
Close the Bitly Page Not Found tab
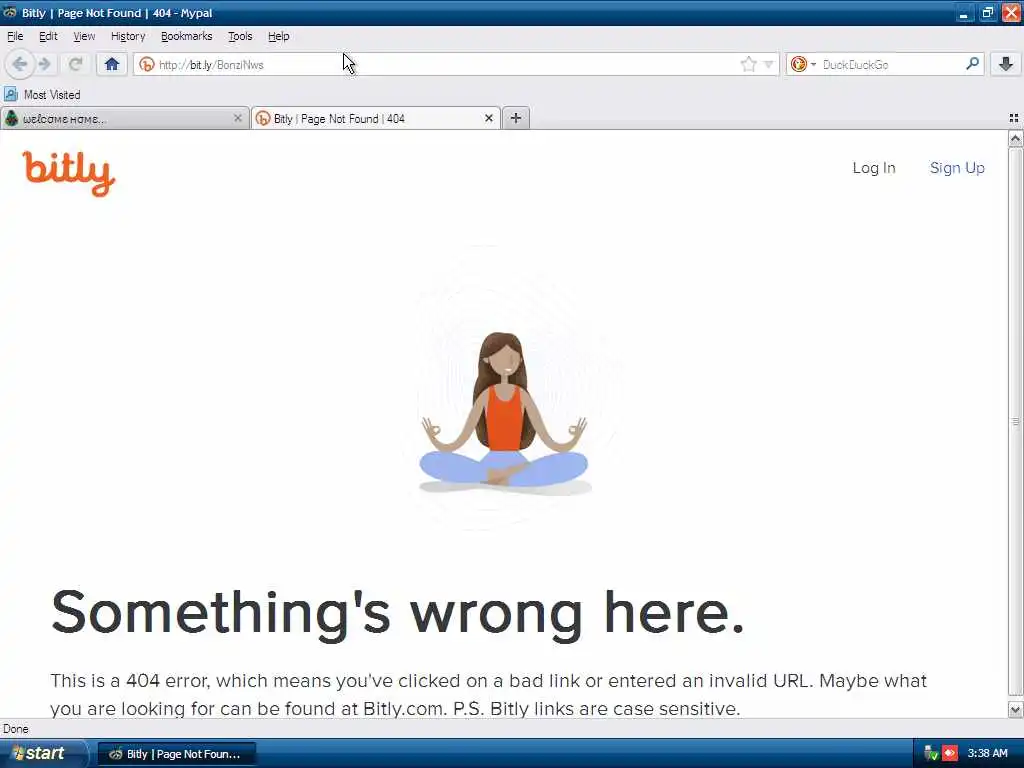click(x=488, y=118)
